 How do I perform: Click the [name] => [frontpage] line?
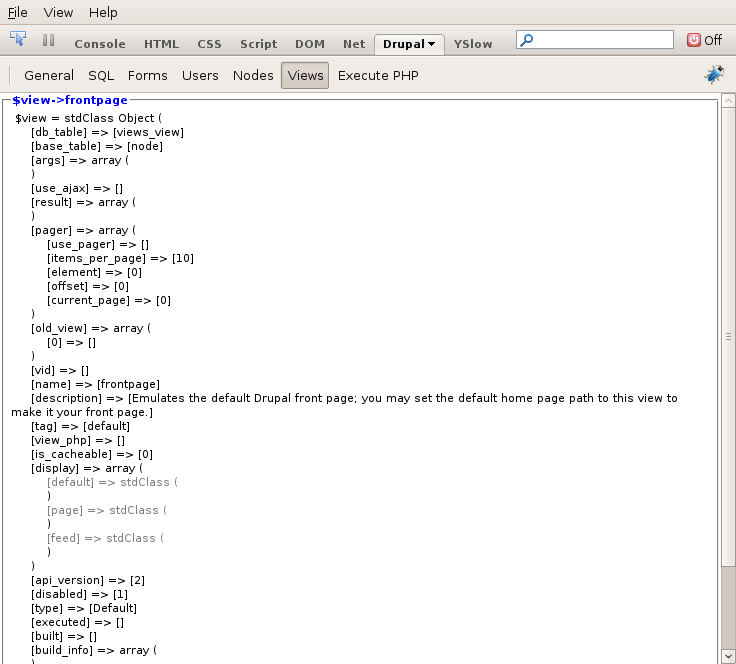pos(95,384)
